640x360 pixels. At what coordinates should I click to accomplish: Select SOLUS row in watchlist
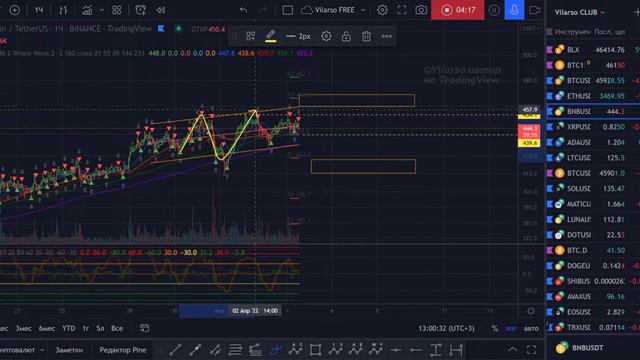click(593, 189)
